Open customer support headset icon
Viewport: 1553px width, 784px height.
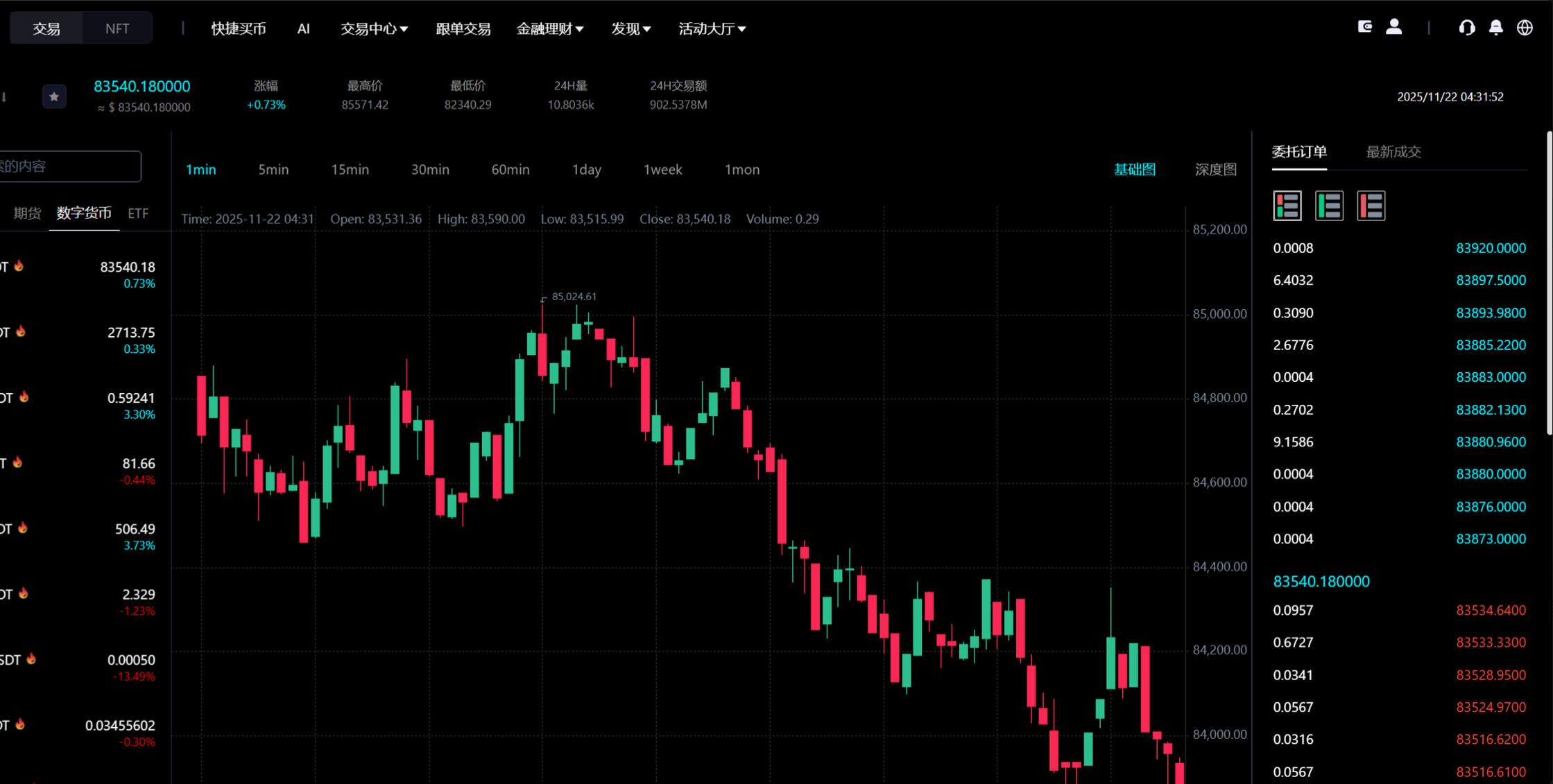[1466, 28]
